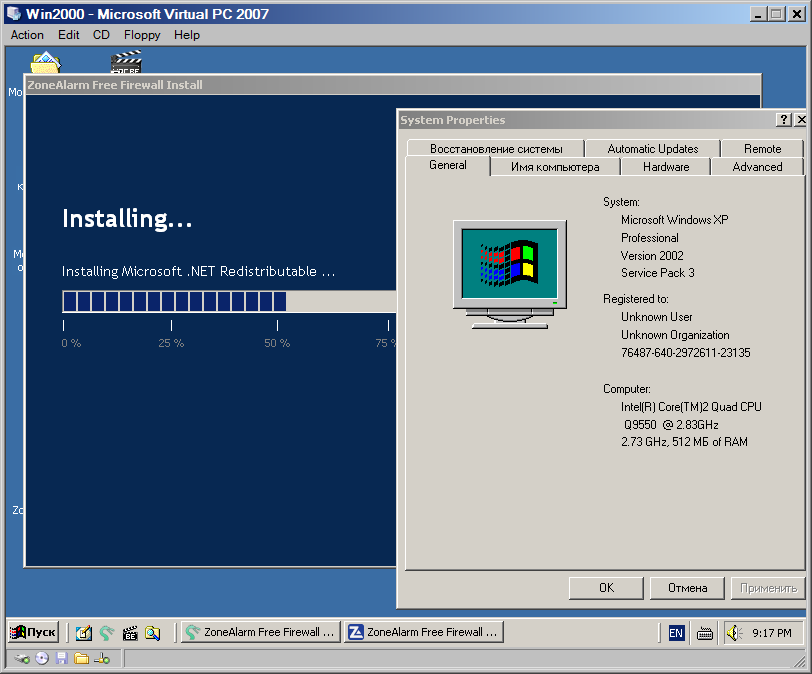Click the Installing... heading
812x674 pixels.
click(127, 218)
